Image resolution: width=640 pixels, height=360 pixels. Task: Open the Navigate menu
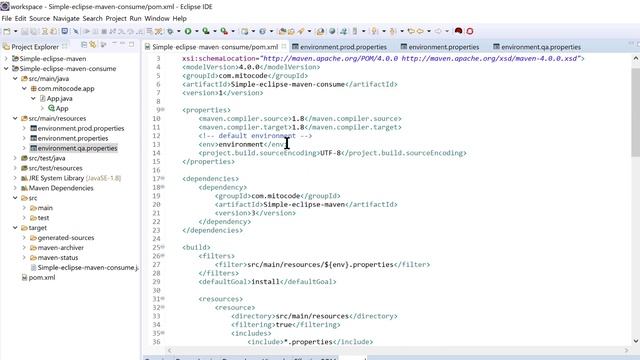pos(66,18)
